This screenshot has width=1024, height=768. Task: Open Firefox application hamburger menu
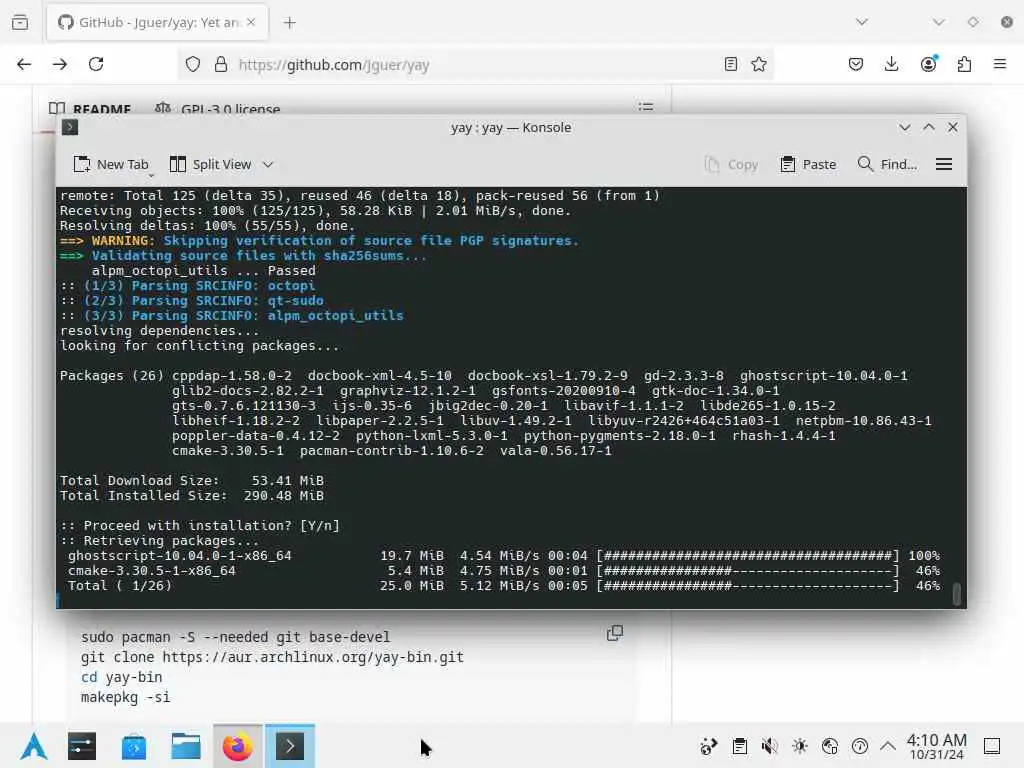[x=1000, y=64]
